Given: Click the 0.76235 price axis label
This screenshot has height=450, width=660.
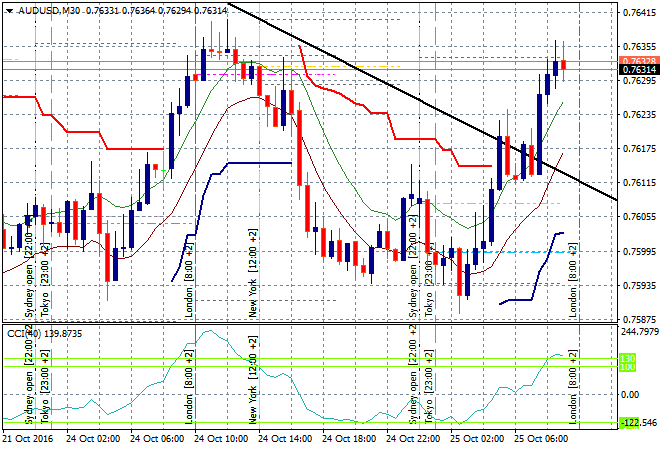Looking at the screenshot, I should pyautogui.click(x=639, y=114).
